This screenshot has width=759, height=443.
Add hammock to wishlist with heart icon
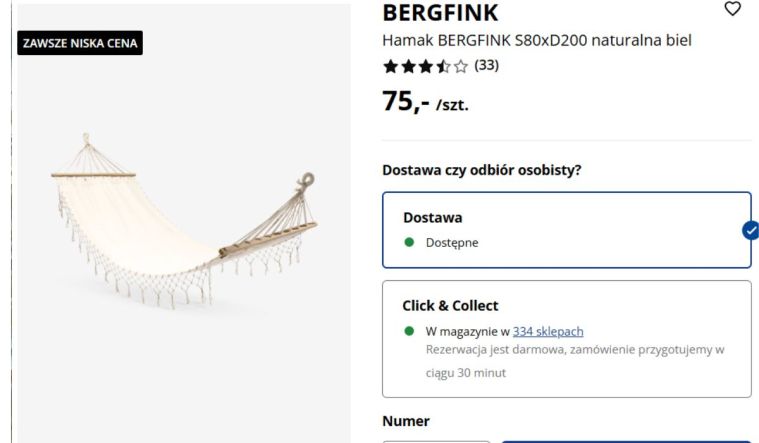pos(732,9)
